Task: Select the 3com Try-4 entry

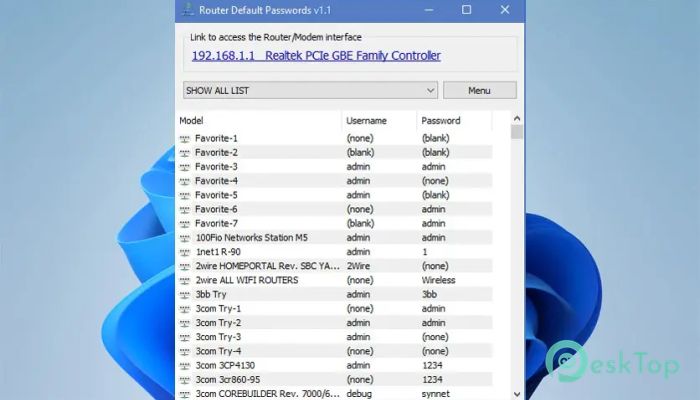Action: coord(218,351)
